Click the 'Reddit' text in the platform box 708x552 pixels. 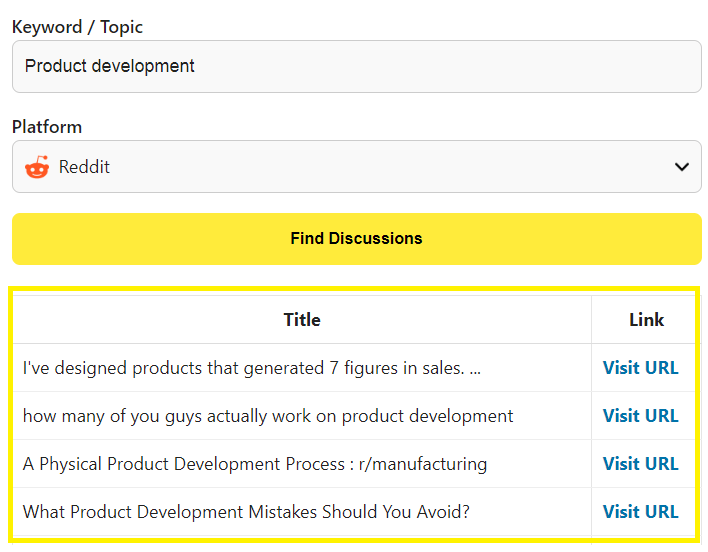pyautogui.click(x=84, y=167)
